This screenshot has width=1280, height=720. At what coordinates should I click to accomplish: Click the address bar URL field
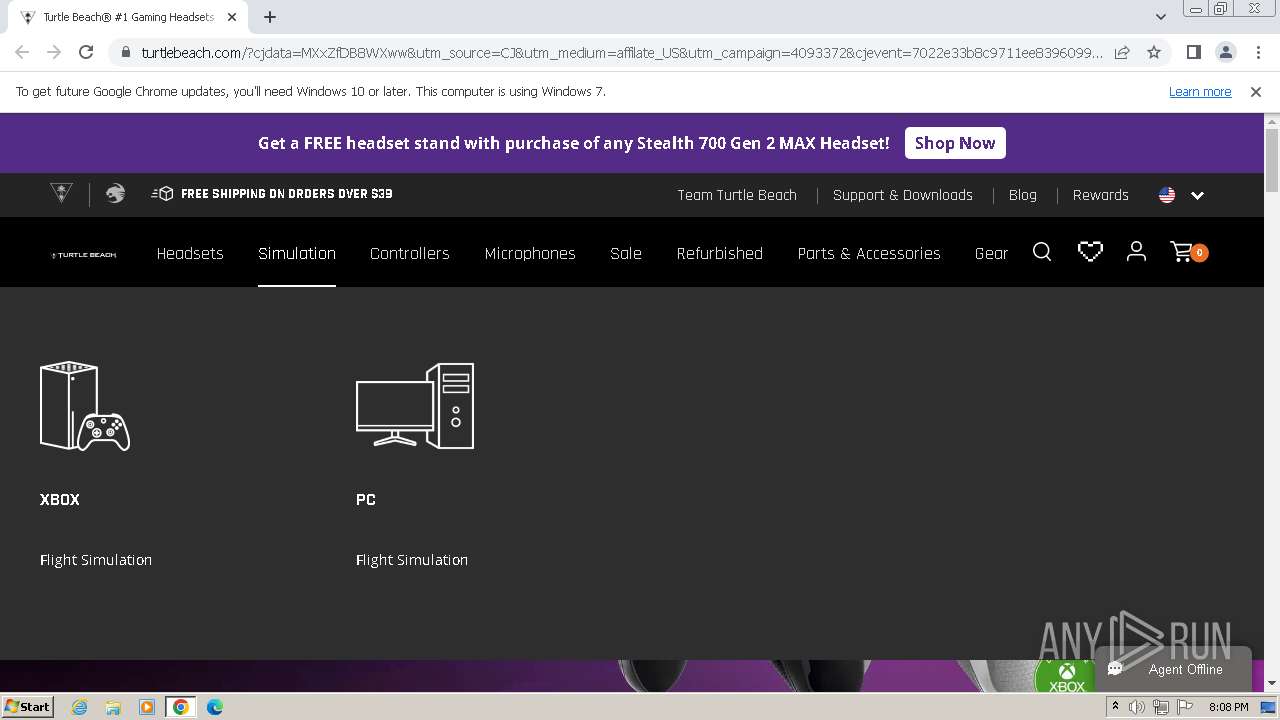pos(622,52)
